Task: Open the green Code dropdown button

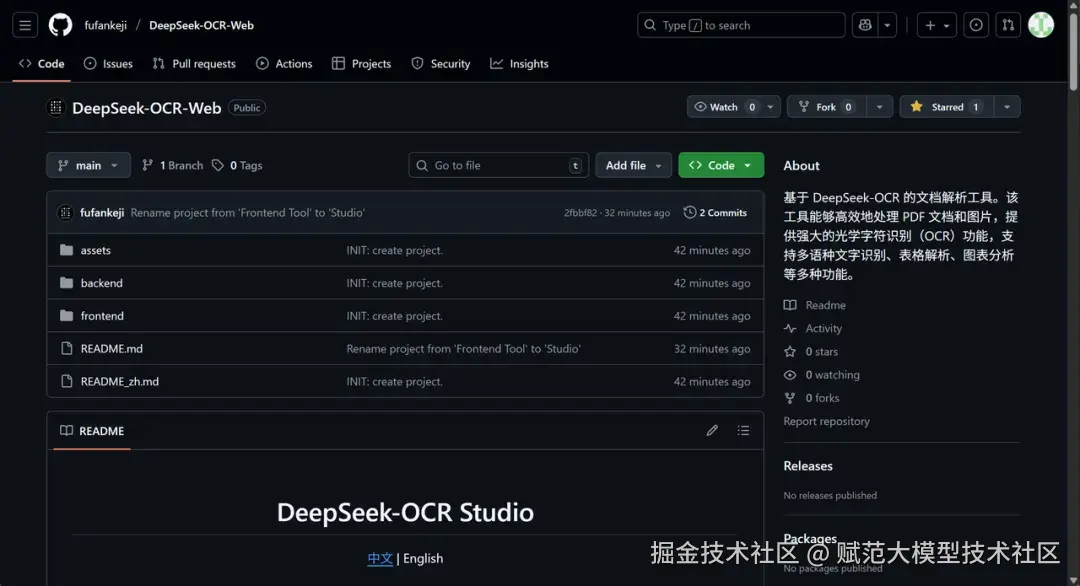Action: pyautogui.click(x=720, y=165)
